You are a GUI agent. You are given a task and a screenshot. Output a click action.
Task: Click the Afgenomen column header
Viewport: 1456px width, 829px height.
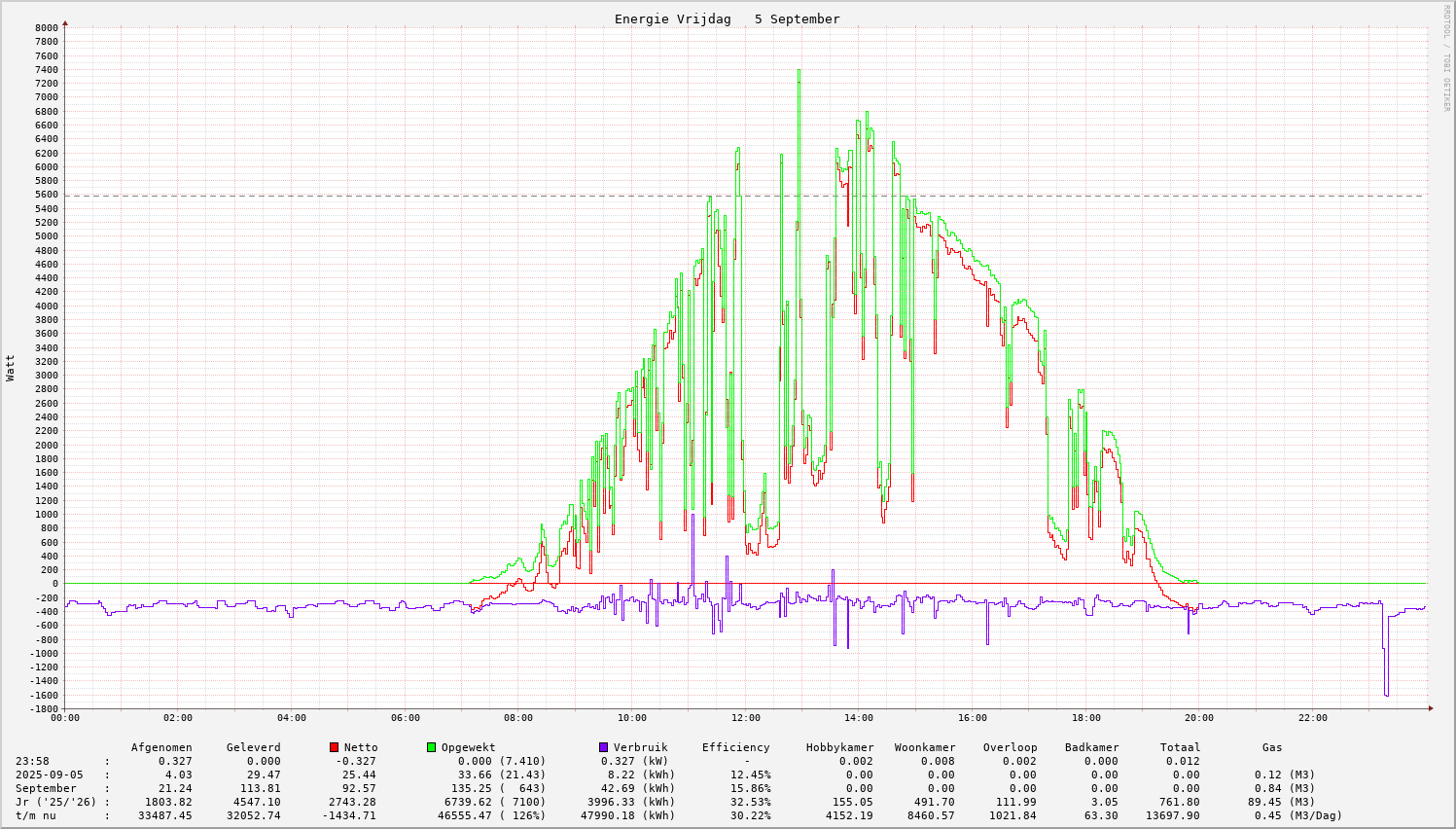pyautogui.click(x=161, y=747)
